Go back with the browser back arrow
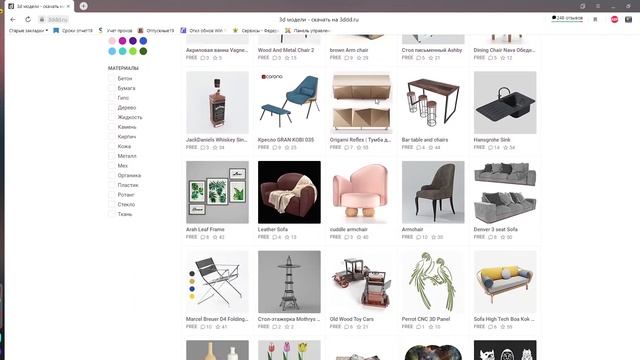 coord(13,19)
